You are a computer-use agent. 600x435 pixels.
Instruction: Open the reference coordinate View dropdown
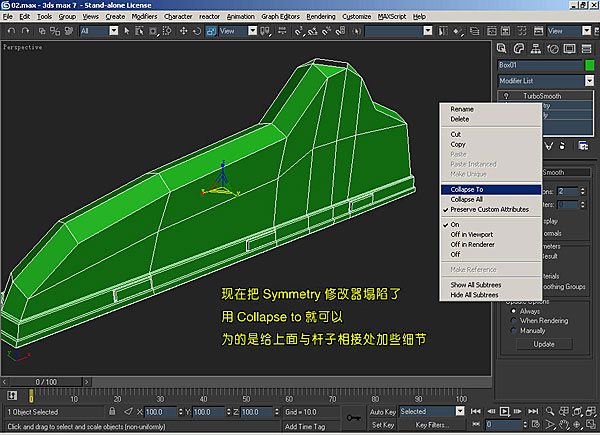252,31
